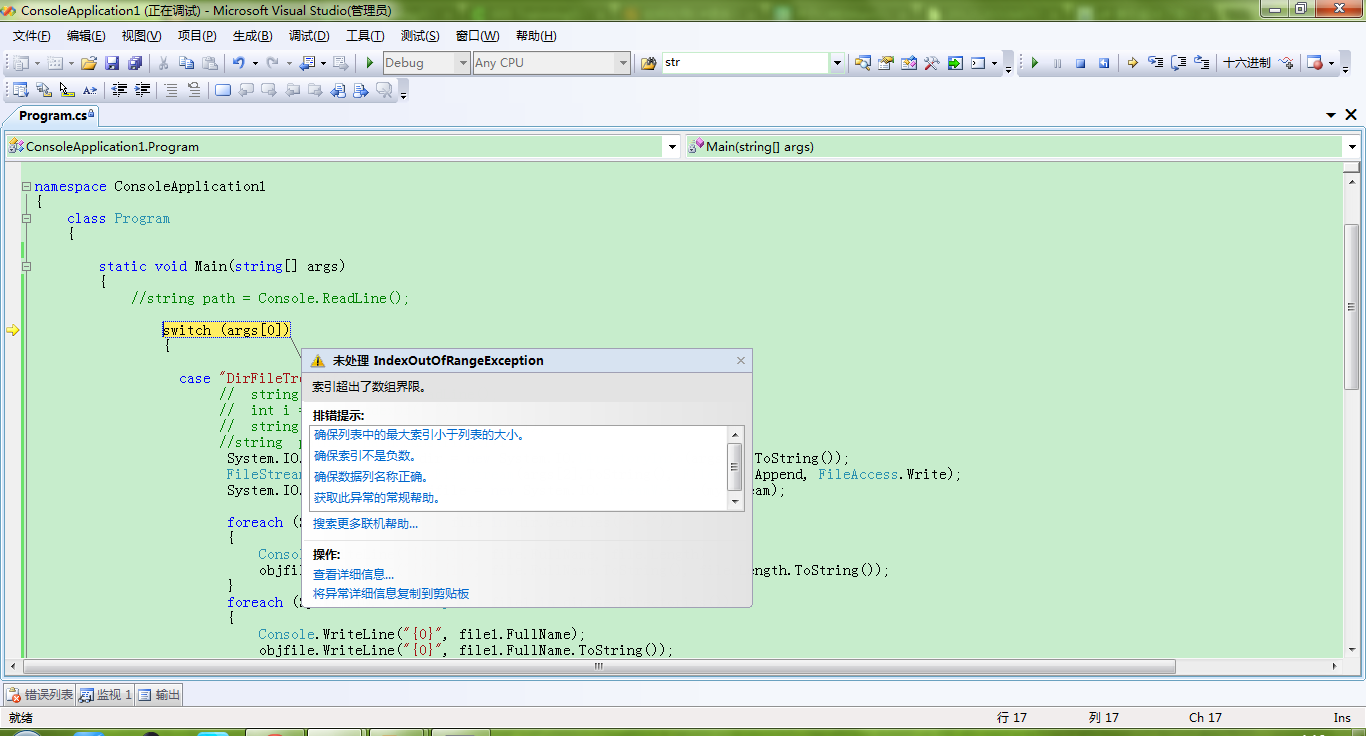Continue debugging with the green play icon
The height and width of the screenshot is (736, 1366).
[1035, 63]
